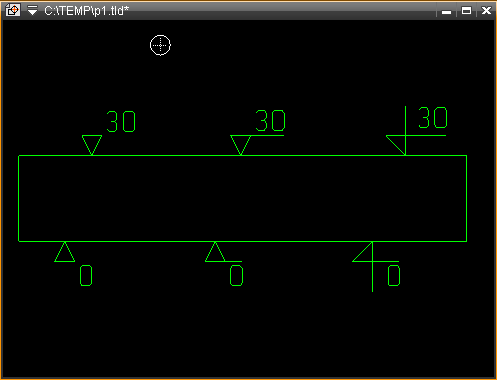This screenshot has height=380, width=497.
Task: Close the p1.tld document window
Action: tap(486, 11)
